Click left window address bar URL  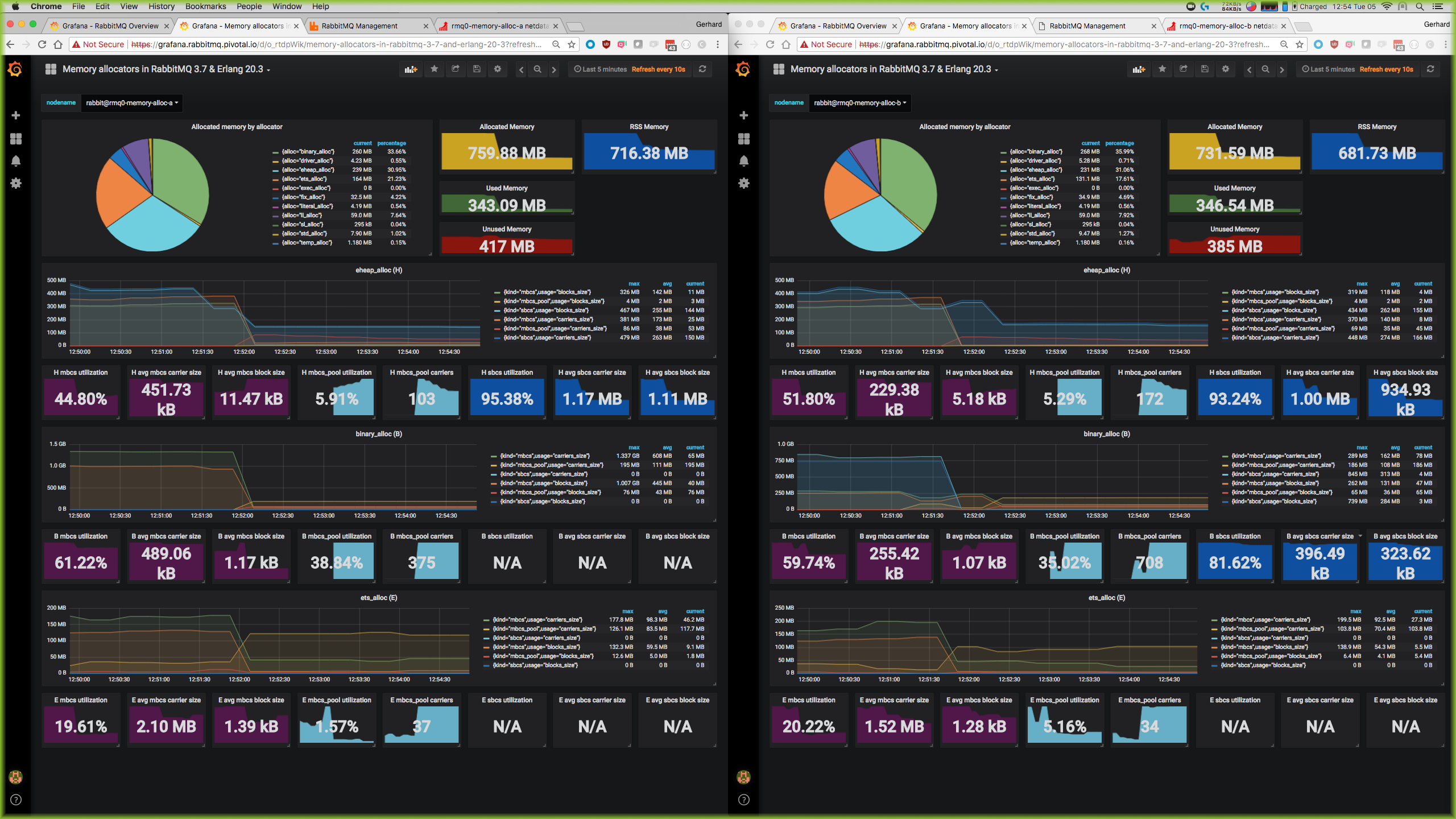coord(336,44)
